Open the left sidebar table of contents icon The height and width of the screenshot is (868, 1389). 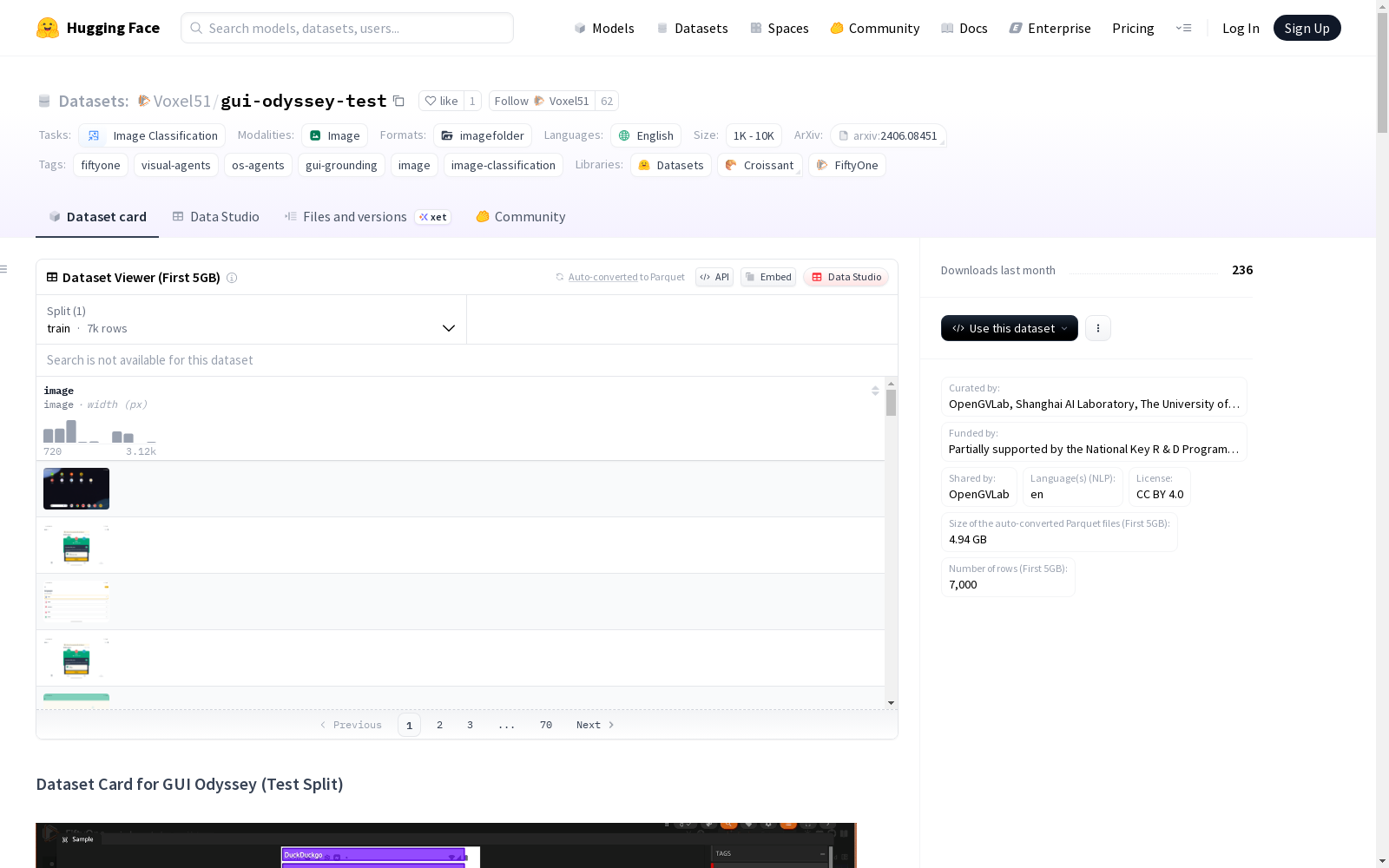point(4,269)
